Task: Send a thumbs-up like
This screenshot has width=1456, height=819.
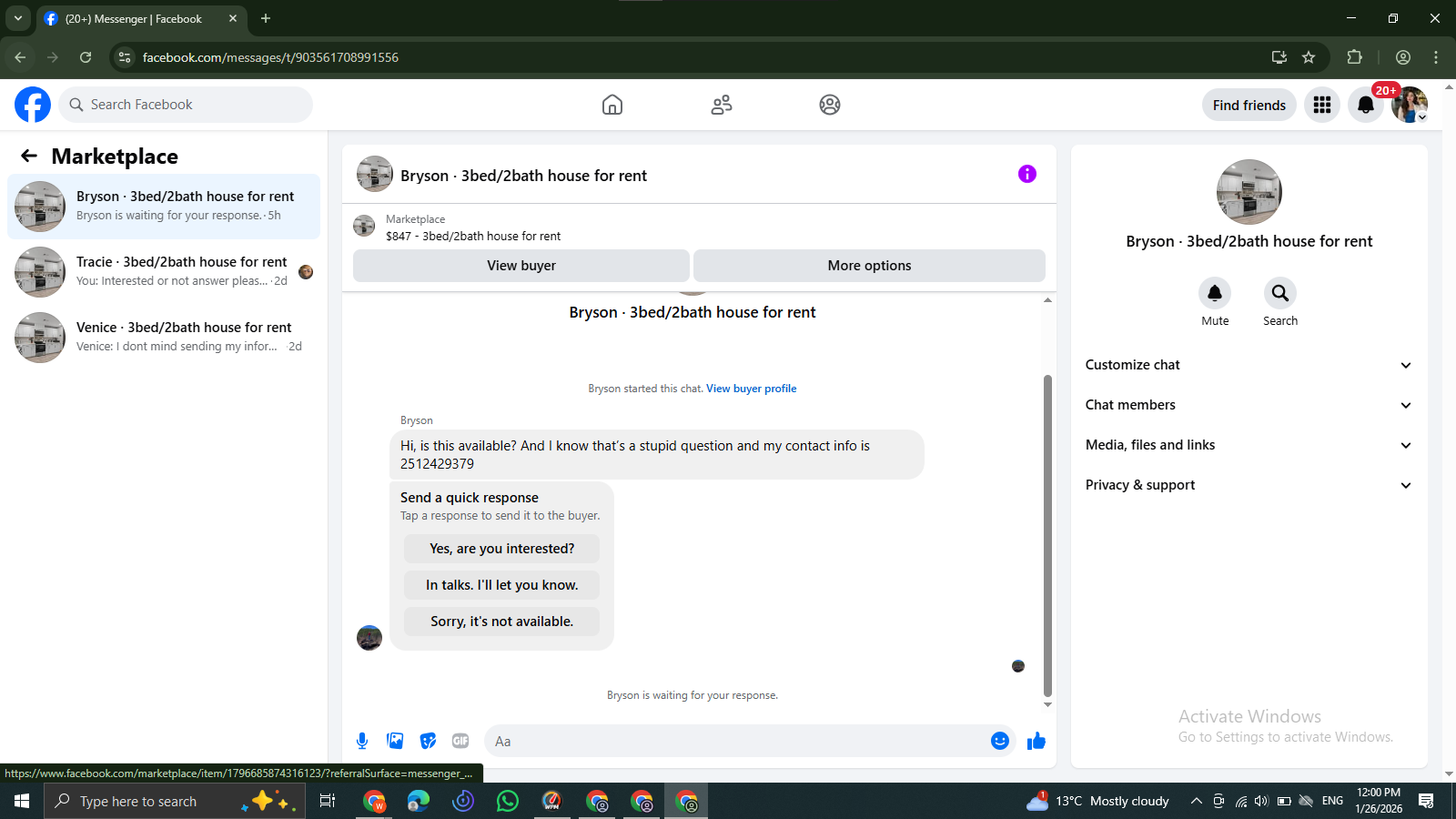Action: tap(1036, 741)
